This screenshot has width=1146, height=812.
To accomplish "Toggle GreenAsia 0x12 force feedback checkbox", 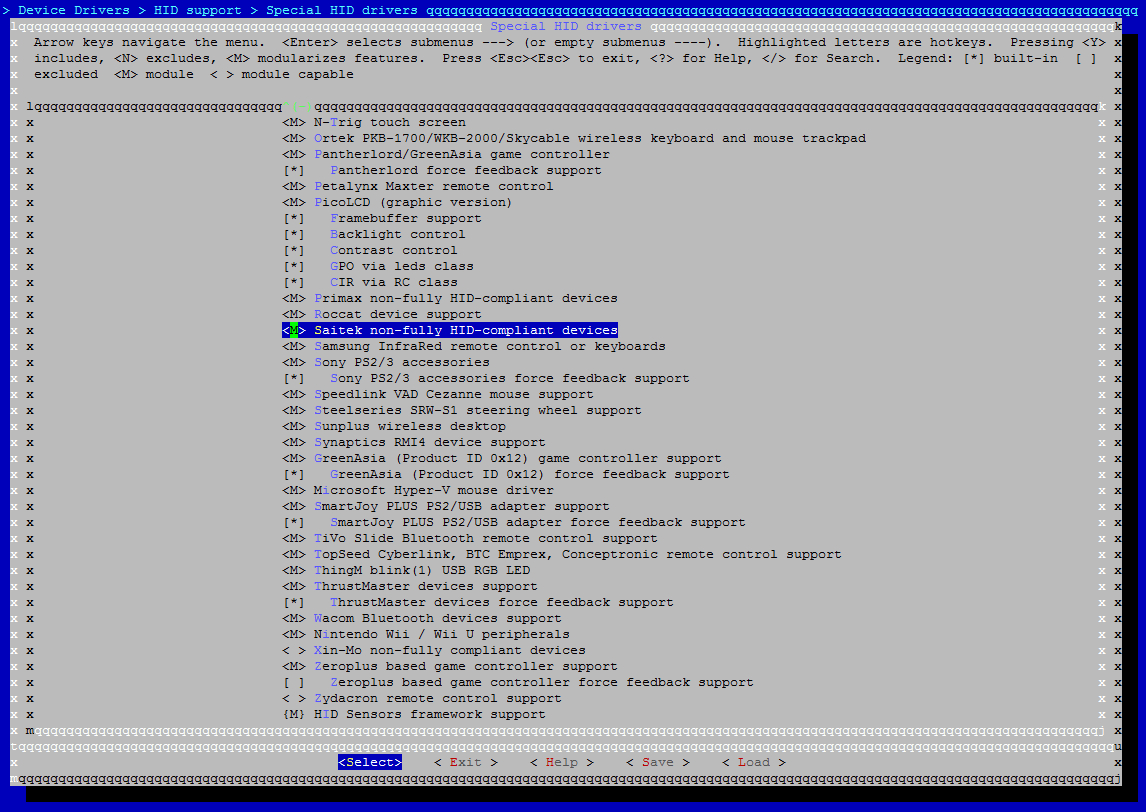I will (x=294, y=475).
